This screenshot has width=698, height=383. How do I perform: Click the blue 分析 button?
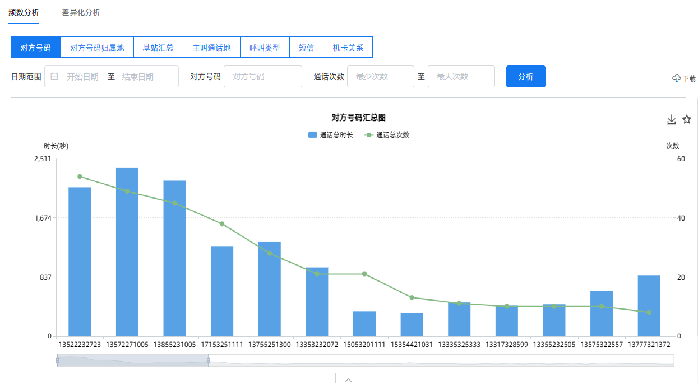[x=526, y=76]
